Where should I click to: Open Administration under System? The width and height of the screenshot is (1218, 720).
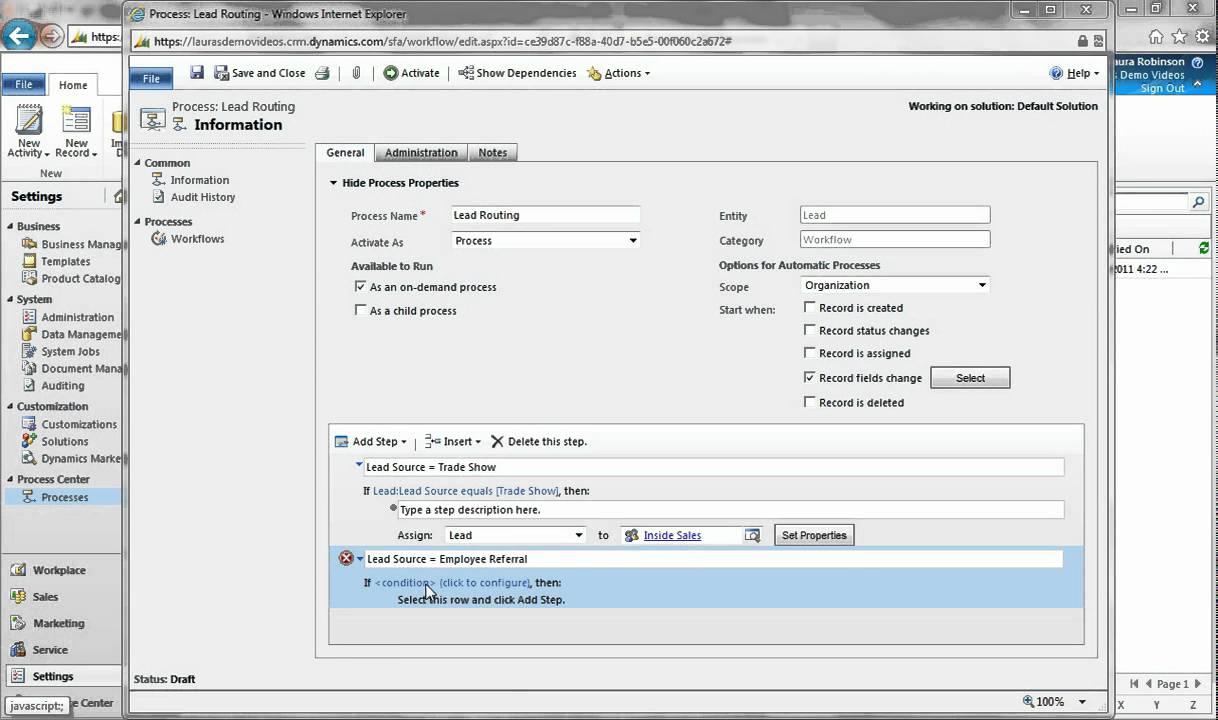78,317
